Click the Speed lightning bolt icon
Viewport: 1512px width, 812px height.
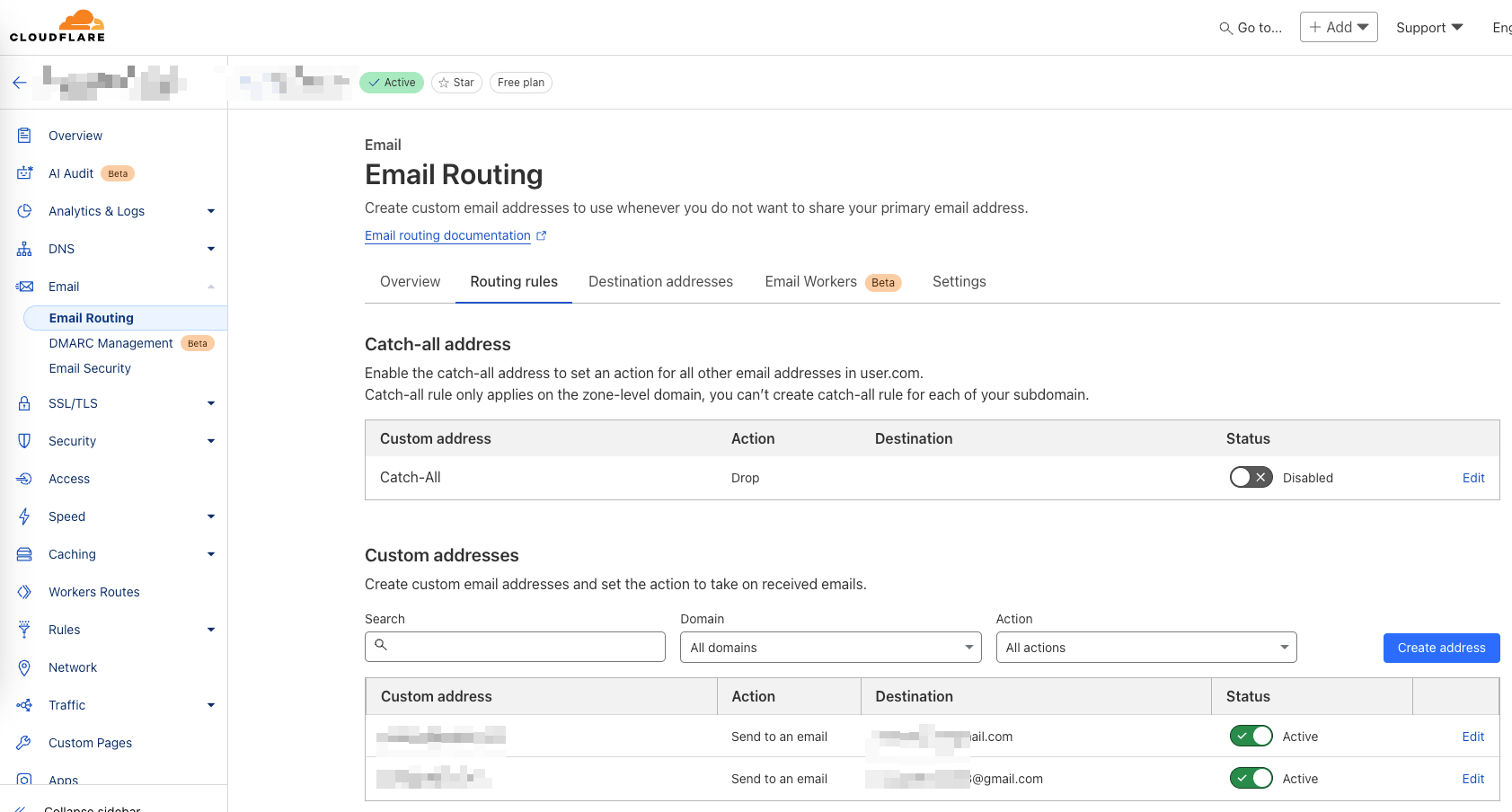click(x=24, y=516)
